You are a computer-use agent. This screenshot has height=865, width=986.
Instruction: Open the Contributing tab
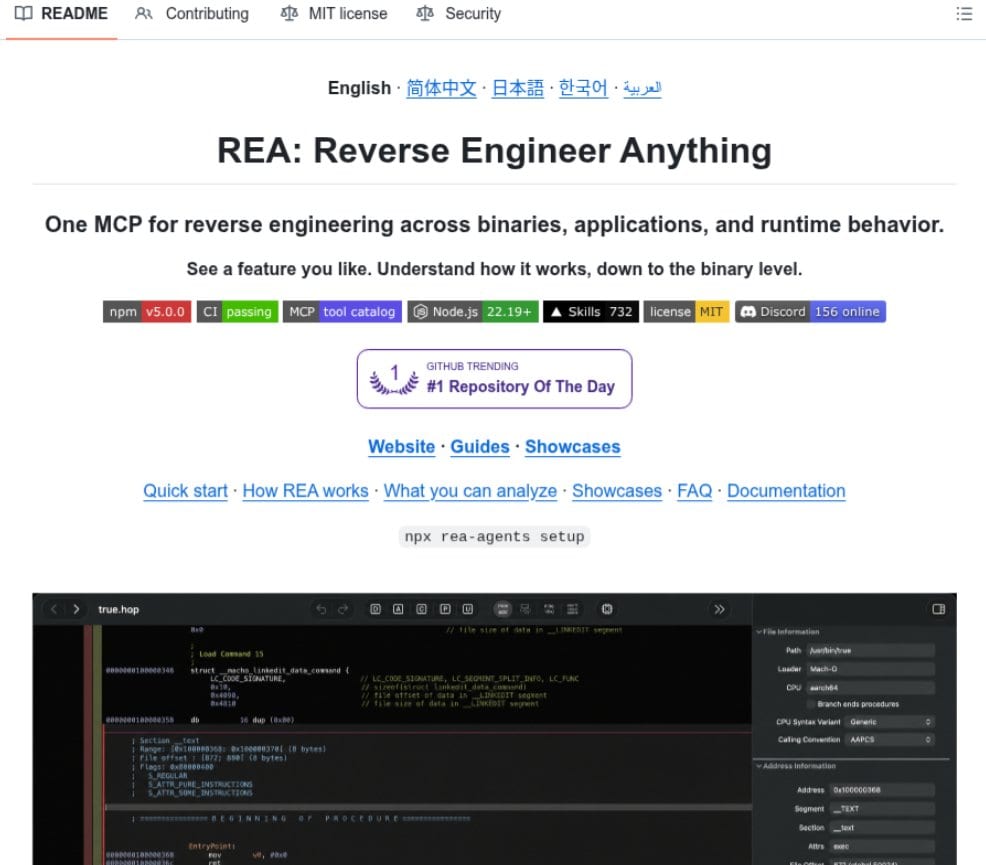(192, 14)
